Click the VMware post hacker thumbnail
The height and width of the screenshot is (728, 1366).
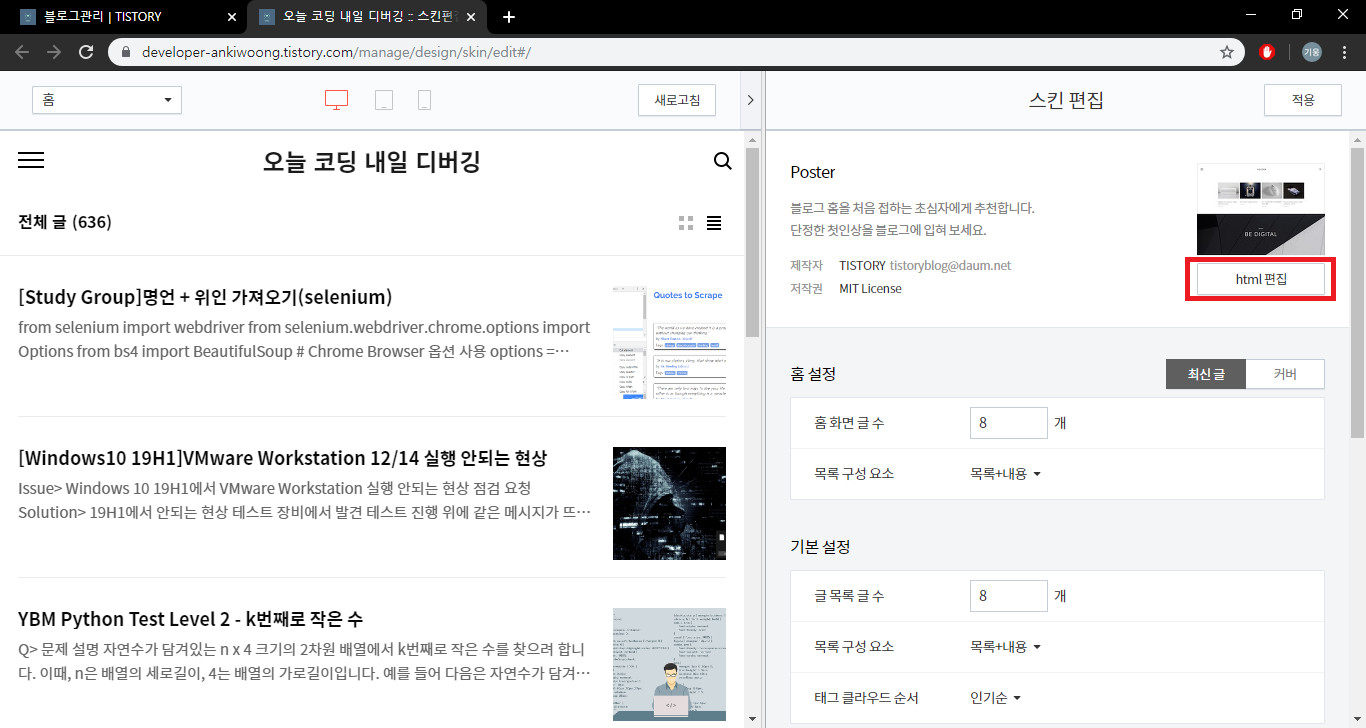[x=669, y=503]
